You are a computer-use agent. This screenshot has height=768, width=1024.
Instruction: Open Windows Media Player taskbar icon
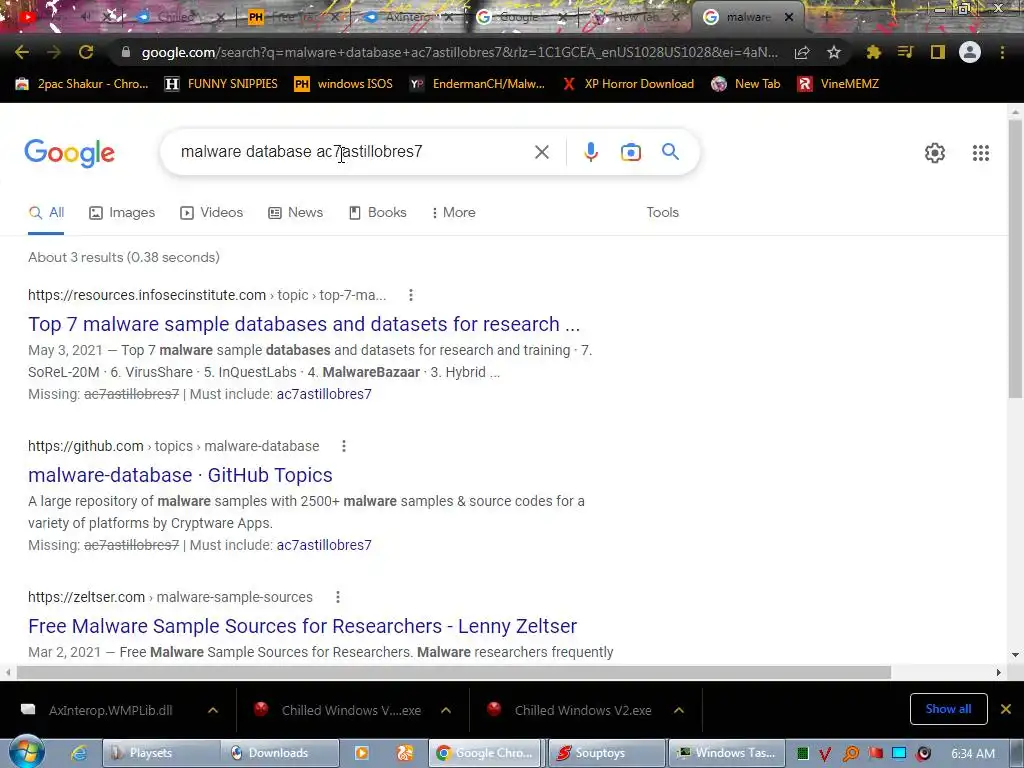coord(361,753)
